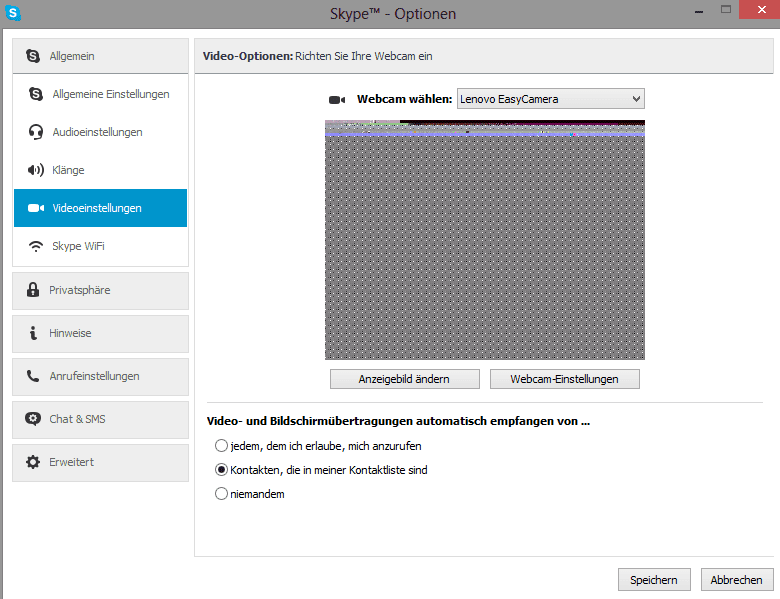Click the headset icon for Audioeinstellungen
780x599 pixels.
(x=35, y=132)
